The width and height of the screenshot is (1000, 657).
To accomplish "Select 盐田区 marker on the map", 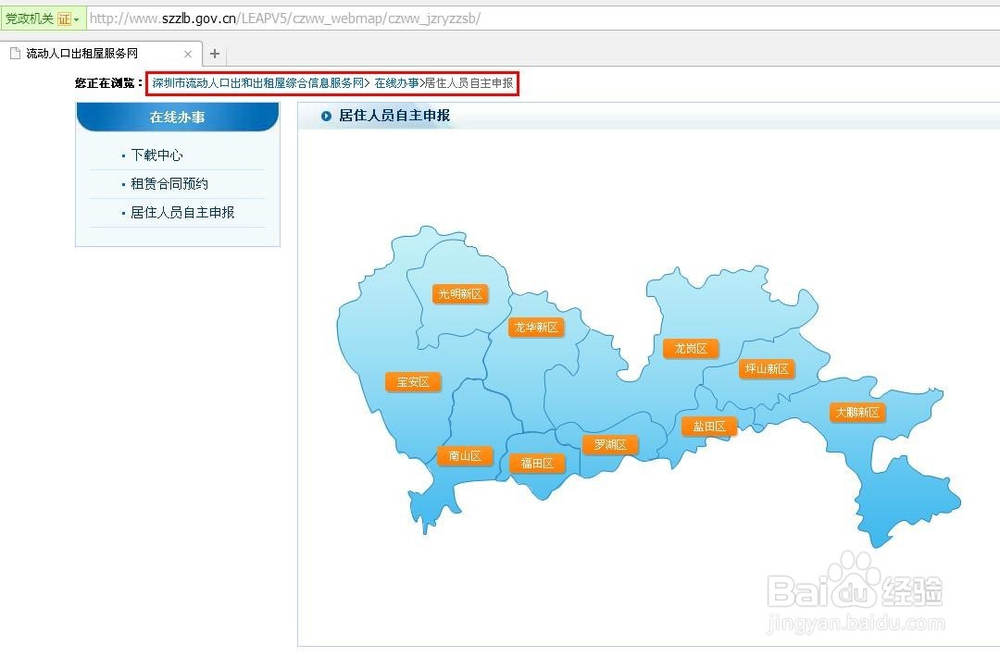I will (x=708, y=426).
